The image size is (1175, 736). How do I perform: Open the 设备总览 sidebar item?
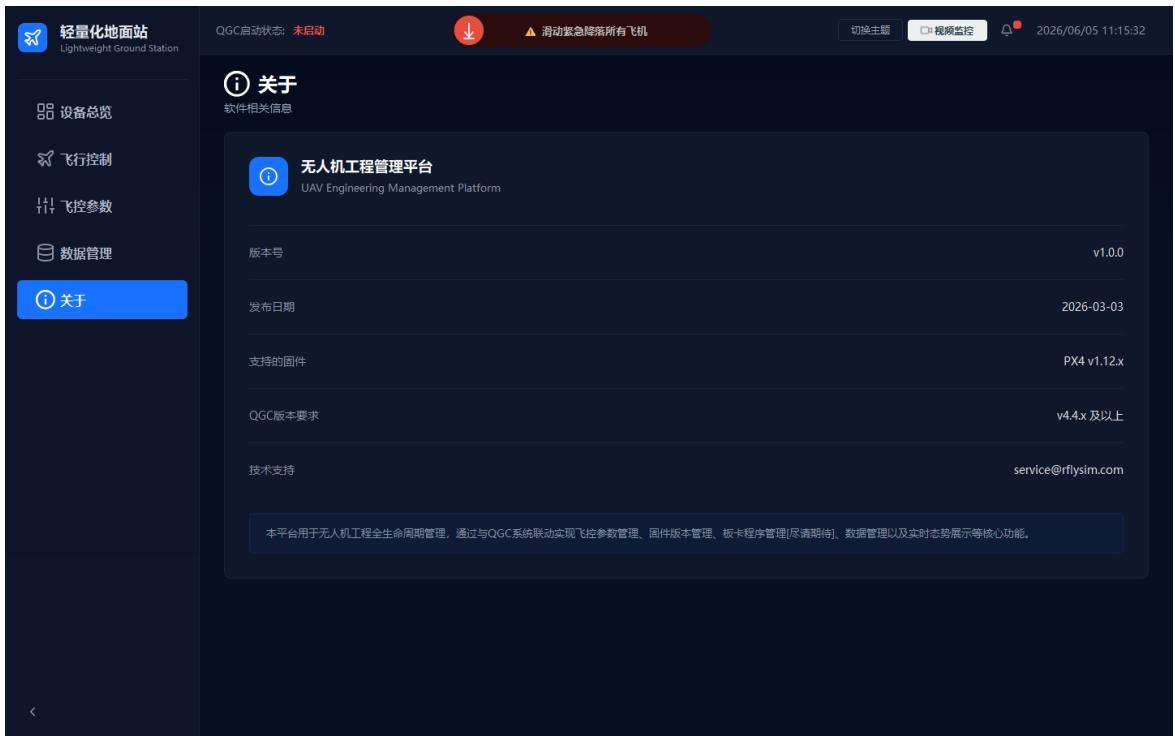coord(102,112)
